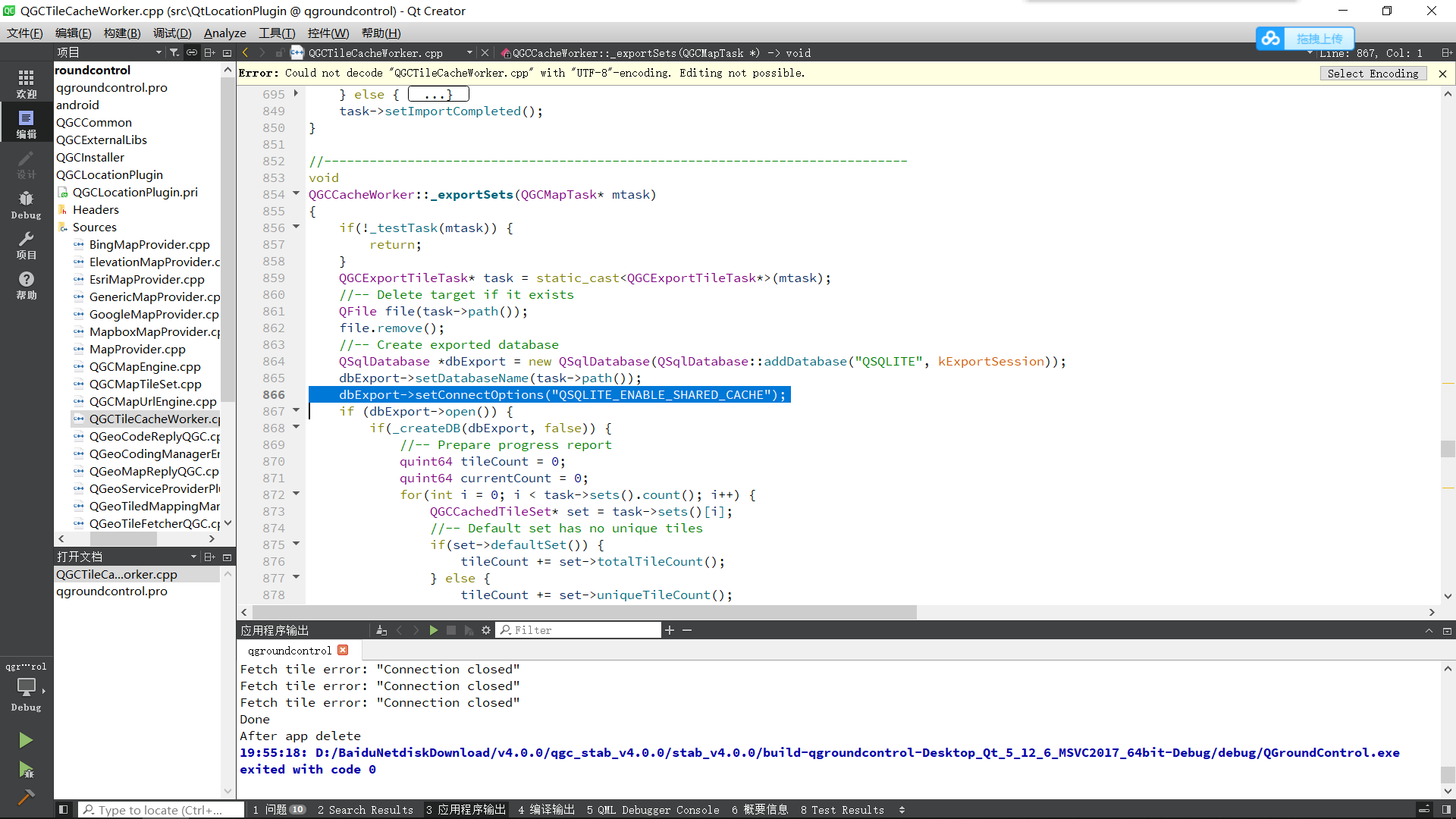Click the project tree filter funnel icon
Screen dimensions: 1456x819
174,52
